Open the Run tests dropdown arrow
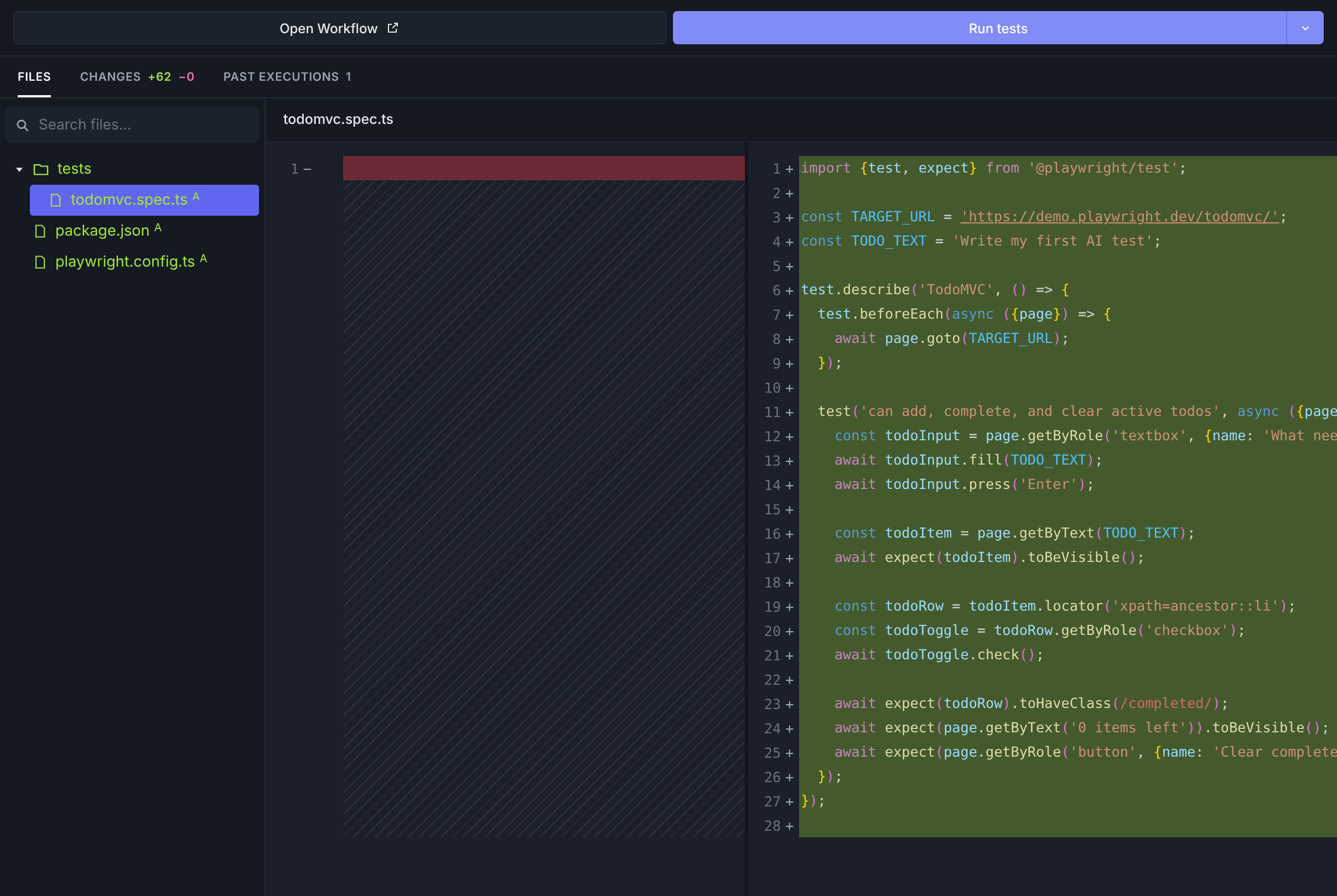The width and height of the screenshot is (1337, 896). [x=1305, y=28]
